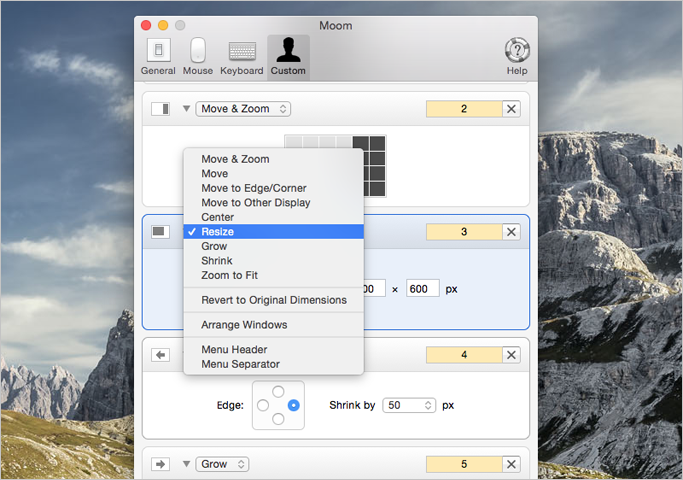This screenshot has height=480, width=683.
Task: Click the shortcut field showing 5
Action: [464, 464]
